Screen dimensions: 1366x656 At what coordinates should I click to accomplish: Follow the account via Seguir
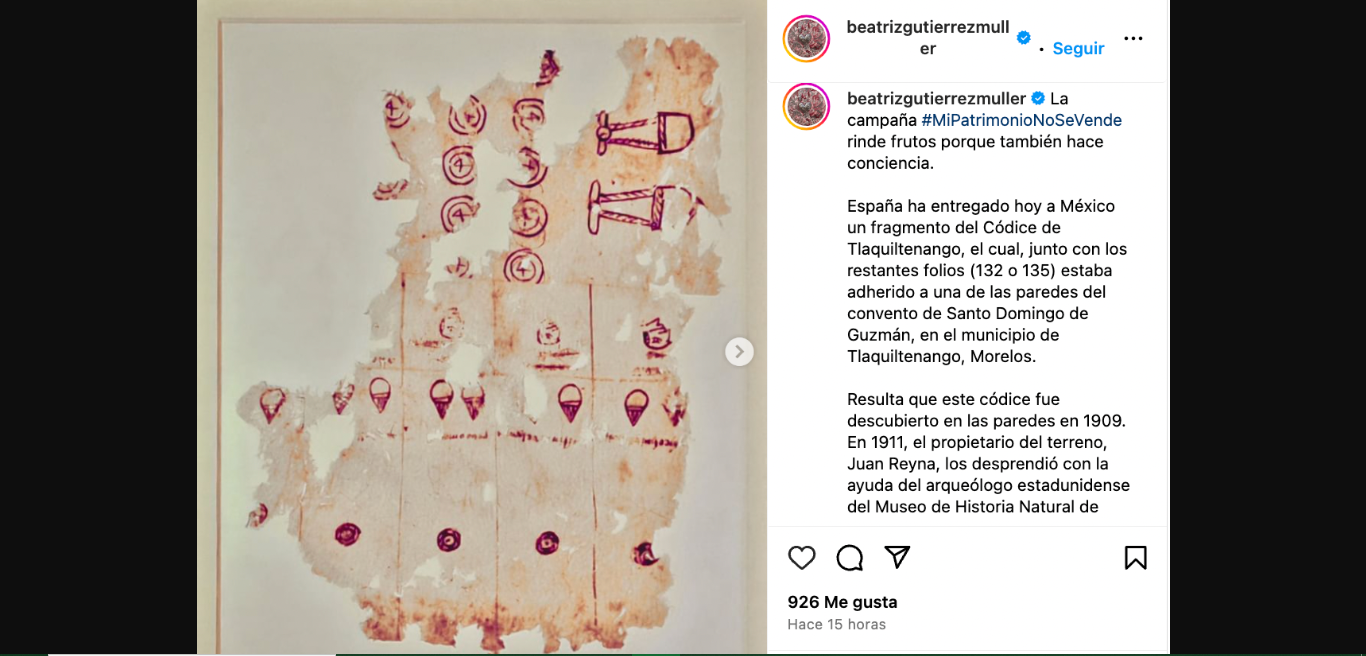tap(1078, 49)
